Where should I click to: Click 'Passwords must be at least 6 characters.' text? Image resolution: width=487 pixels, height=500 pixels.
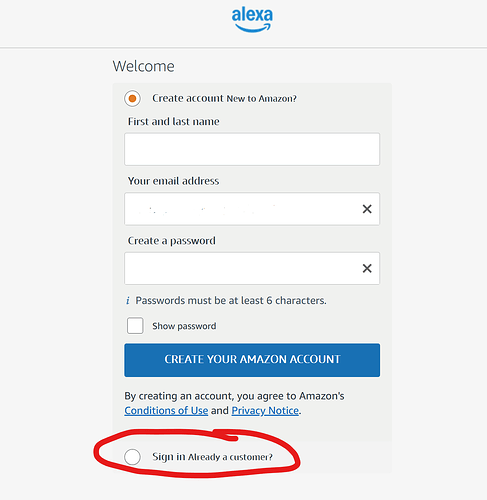pyautogui.click(x=231, y=301)
